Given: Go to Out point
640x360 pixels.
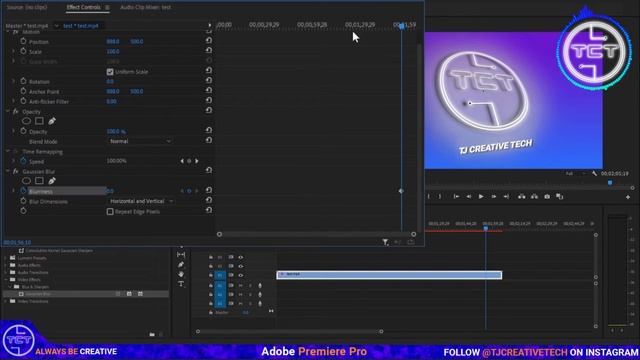Looking at the screenshot, I should (506, 197).
